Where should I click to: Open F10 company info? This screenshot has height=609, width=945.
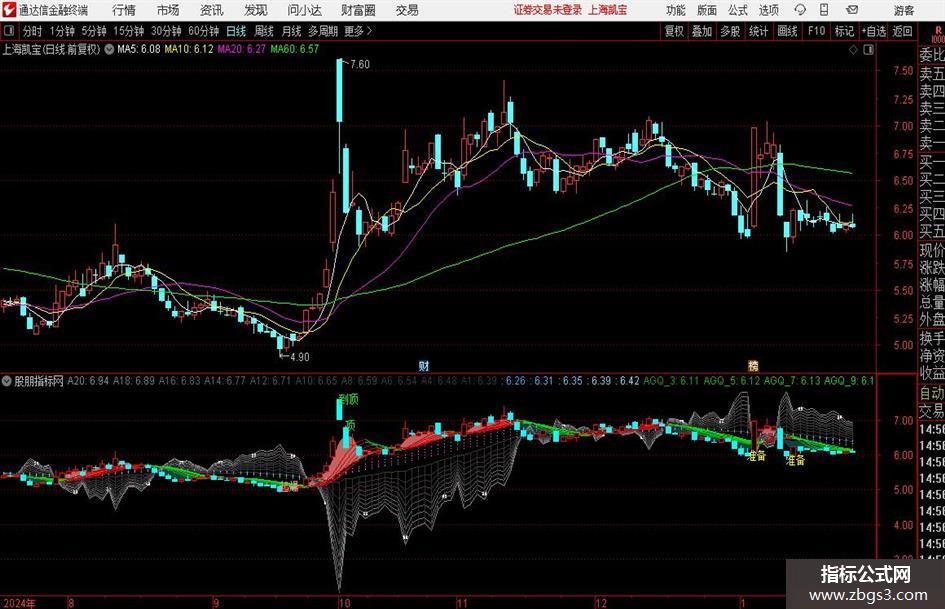(817, 31)
